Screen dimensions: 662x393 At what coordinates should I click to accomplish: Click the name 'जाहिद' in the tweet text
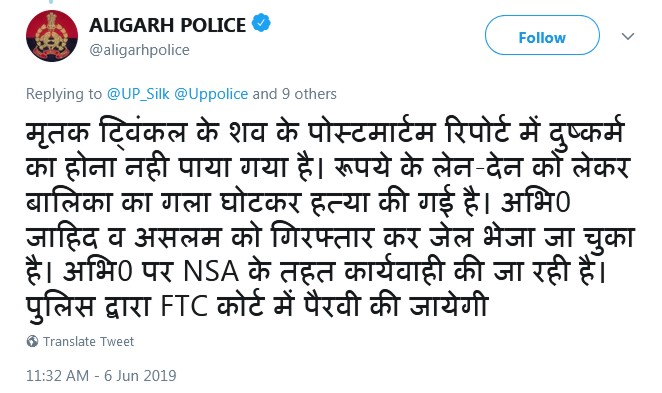click(x=62, y=236)
